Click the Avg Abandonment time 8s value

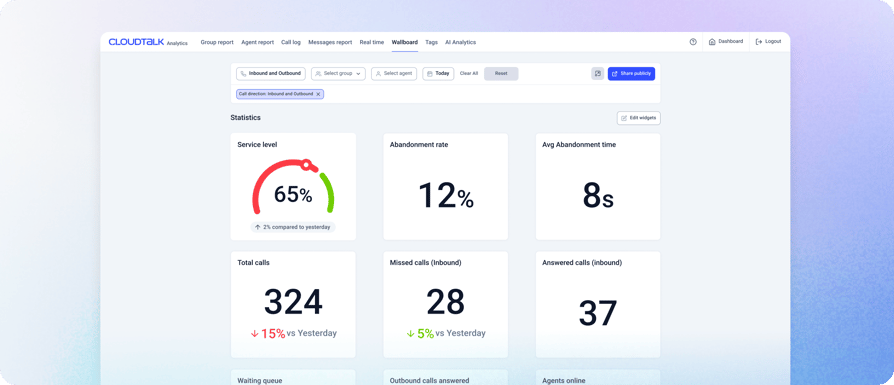pos(598,196)
